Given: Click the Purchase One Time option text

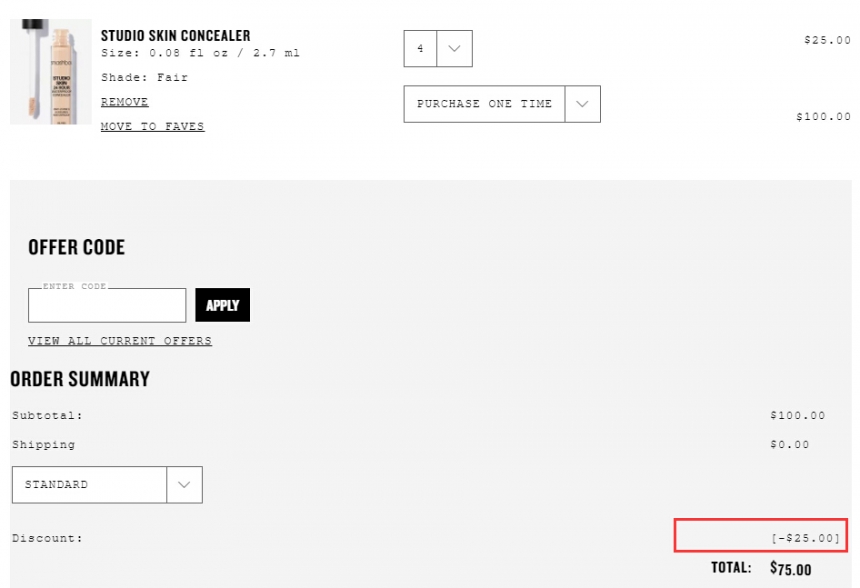Looking at the screenshot, I should point(484,104).
